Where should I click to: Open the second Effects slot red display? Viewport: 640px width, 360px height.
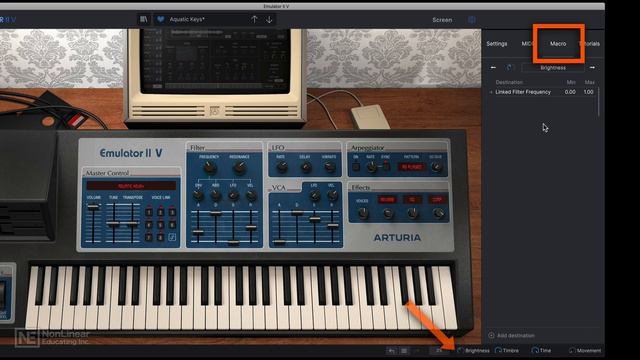point(412,200)
